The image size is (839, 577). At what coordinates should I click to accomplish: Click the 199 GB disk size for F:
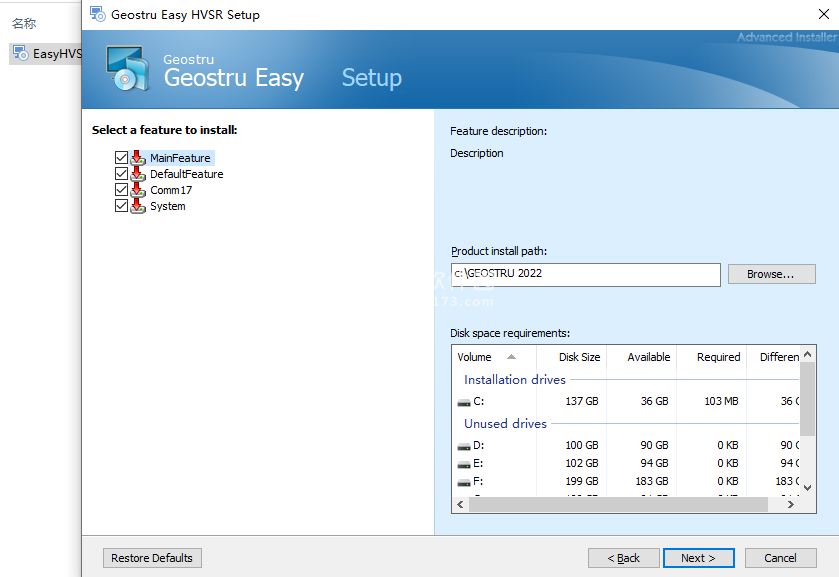pos(582,481)
